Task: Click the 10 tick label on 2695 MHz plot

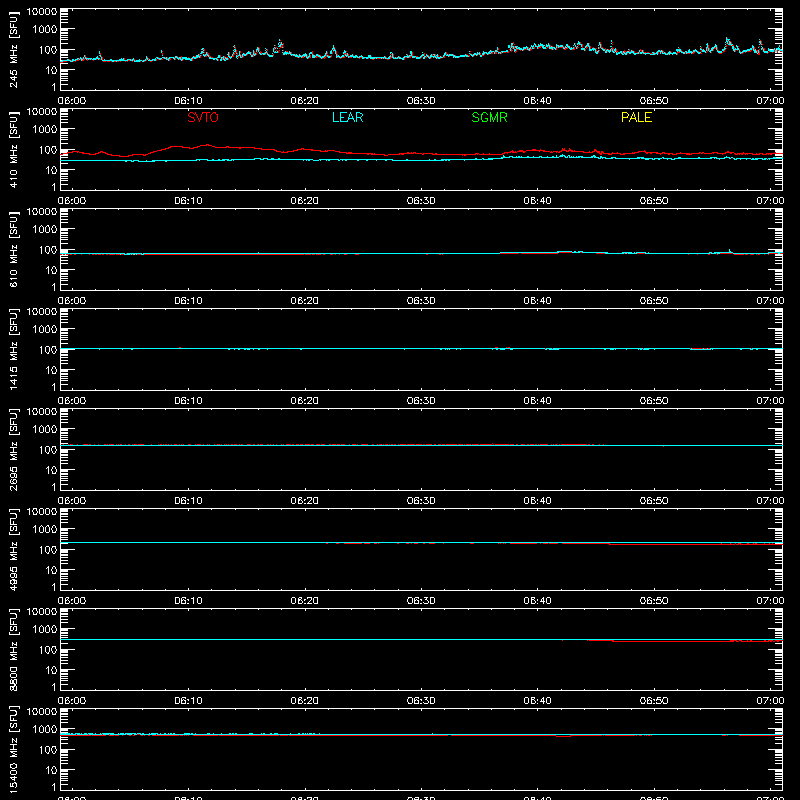Action: 51,470
